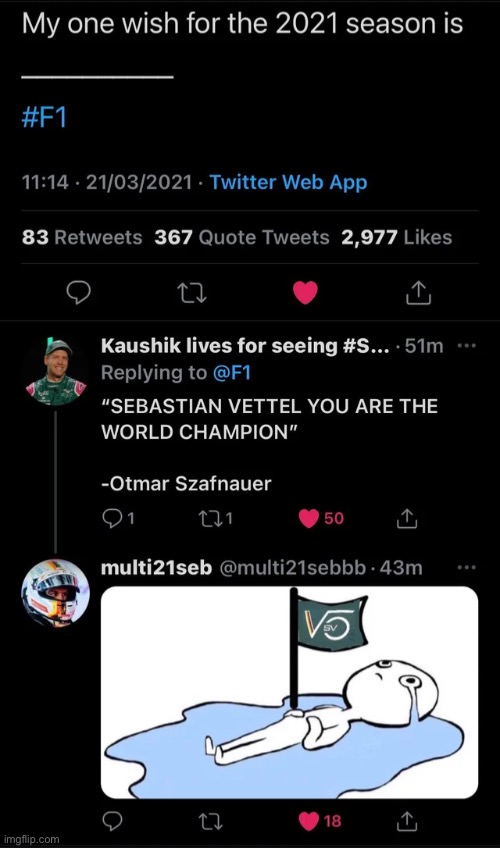Open more options on Kaushik's reply
The width and height of the screenshot is (500, 848).
click(x=466, y=346)
